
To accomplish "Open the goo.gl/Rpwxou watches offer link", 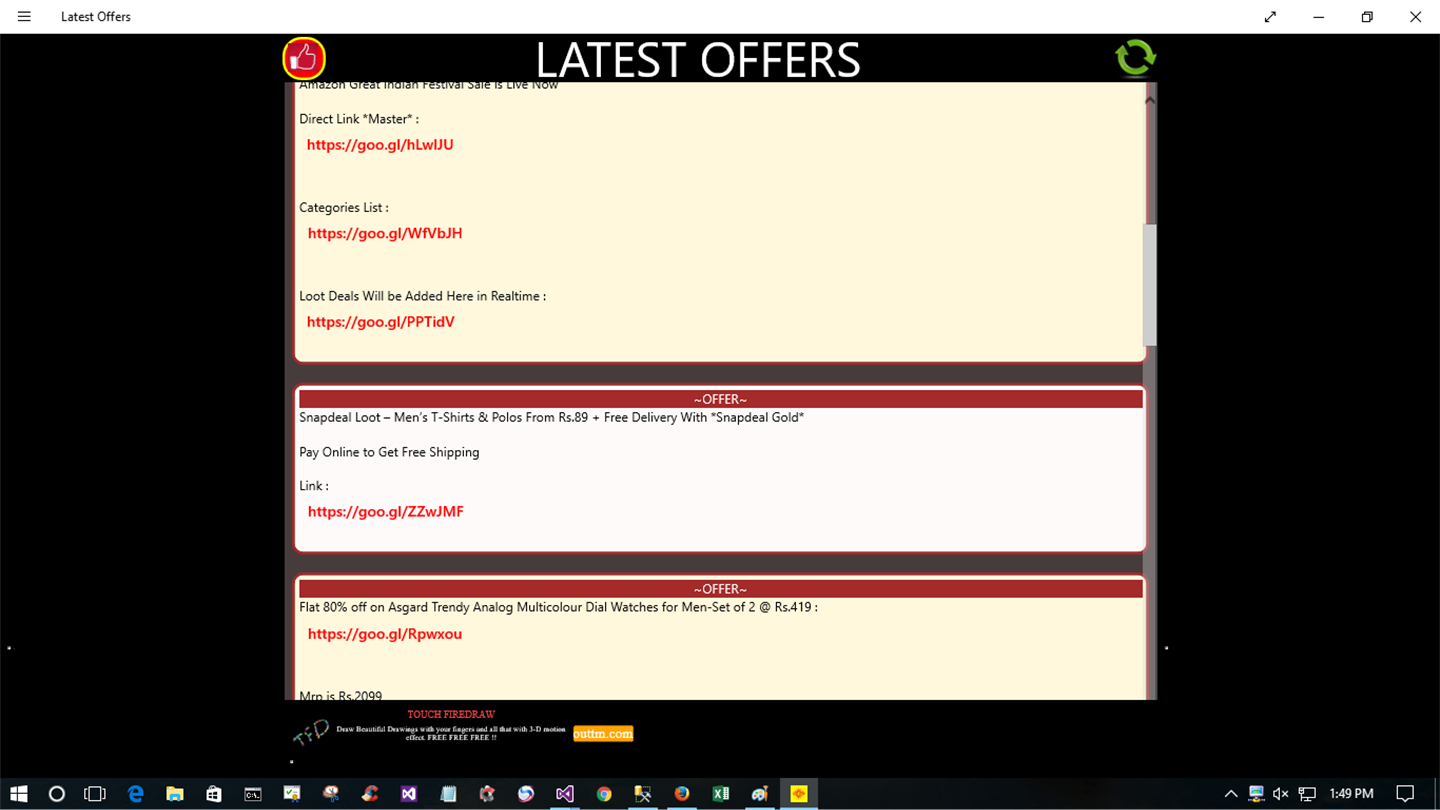I will click(385, 634).
